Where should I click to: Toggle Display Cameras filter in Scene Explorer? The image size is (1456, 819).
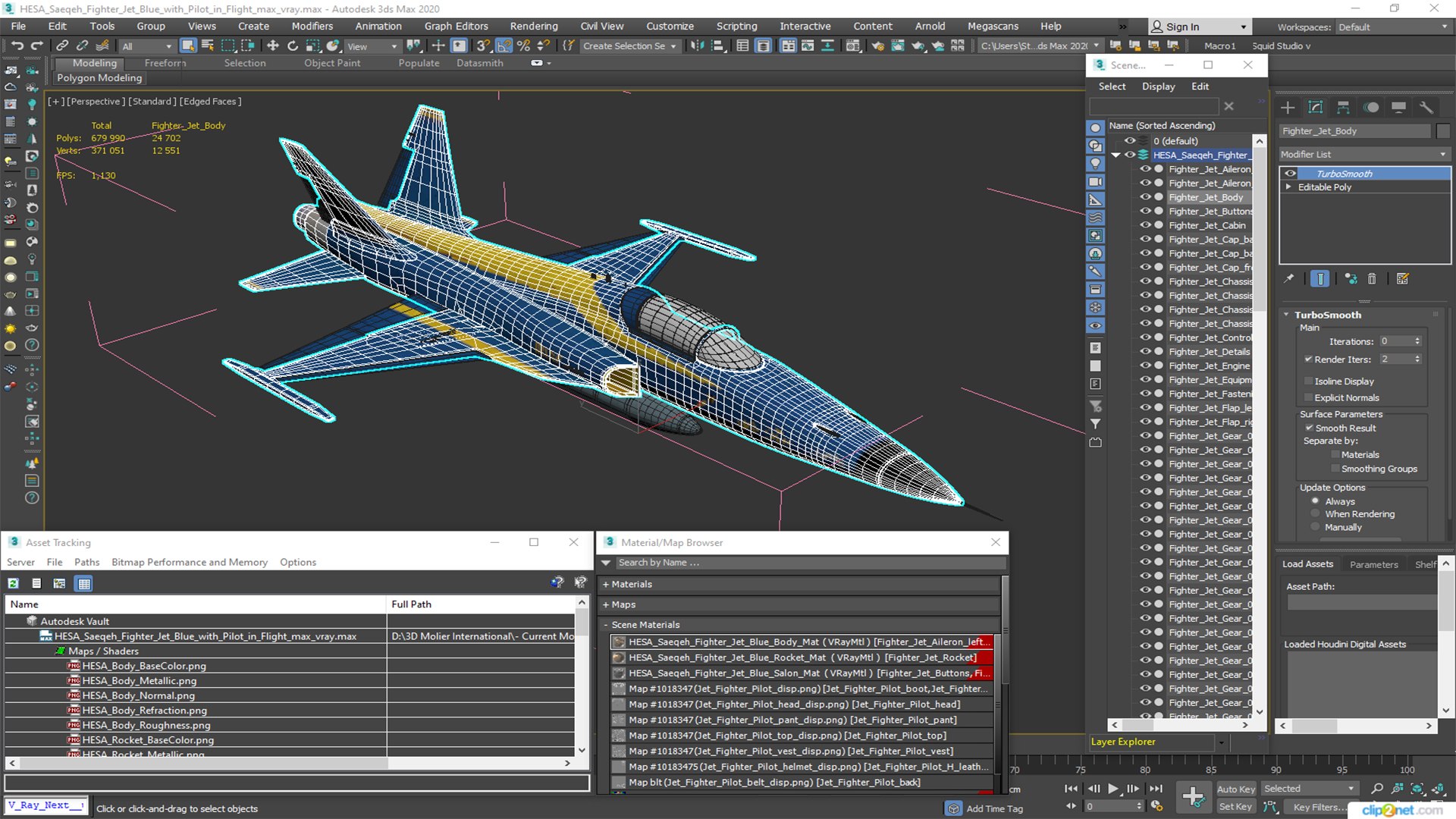1095,182
